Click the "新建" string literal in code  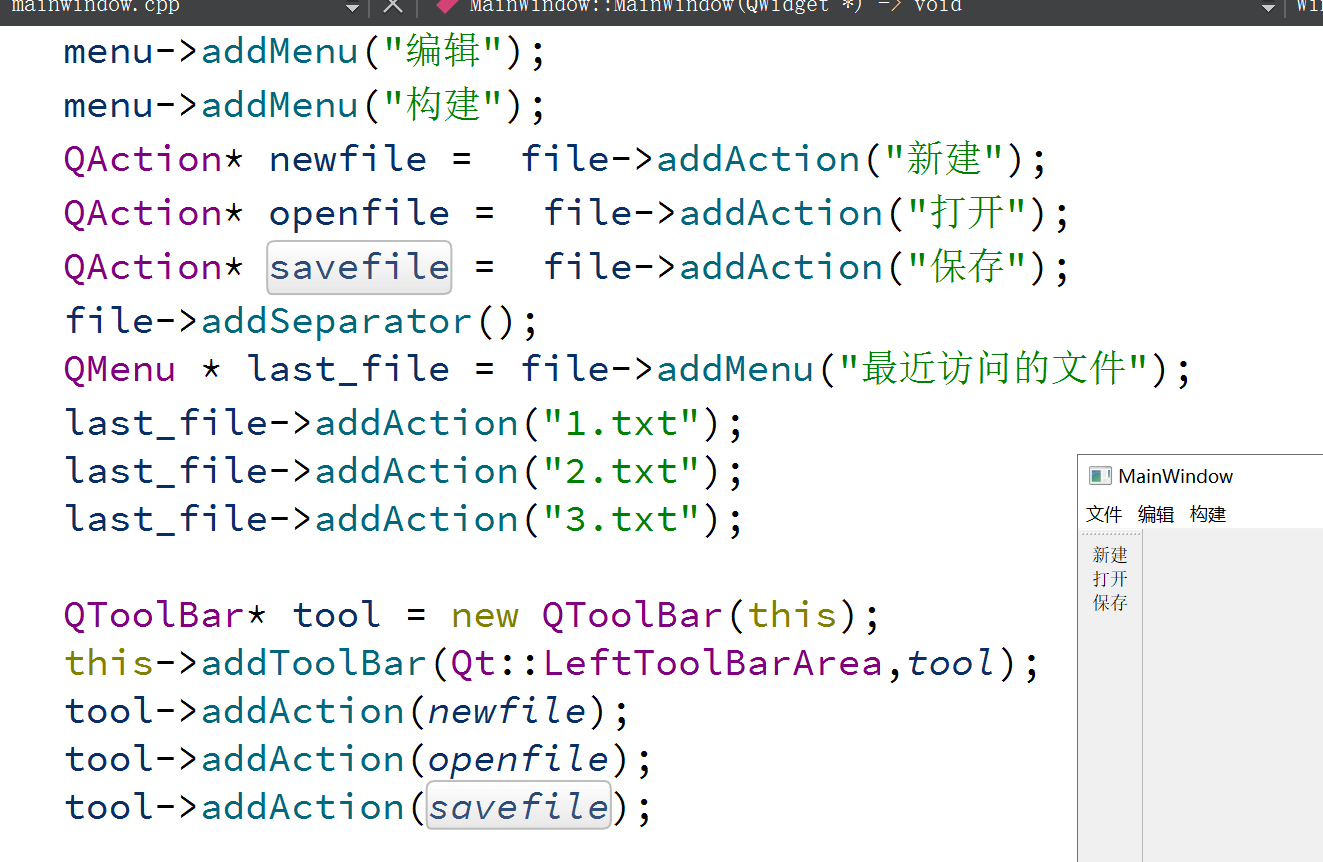(943, 159)
